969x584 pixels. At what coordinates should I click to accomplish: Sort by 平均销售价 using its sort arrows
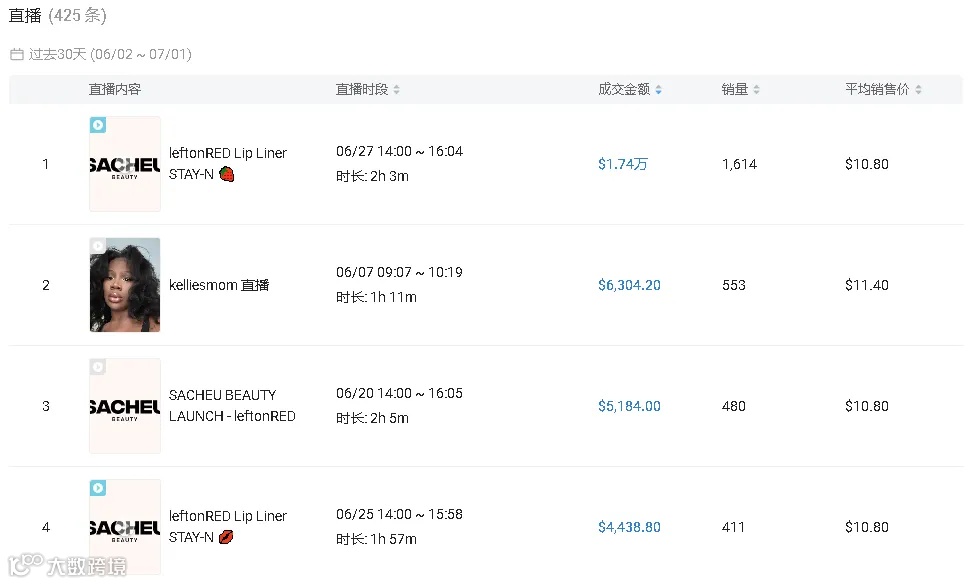pos(918,90)
